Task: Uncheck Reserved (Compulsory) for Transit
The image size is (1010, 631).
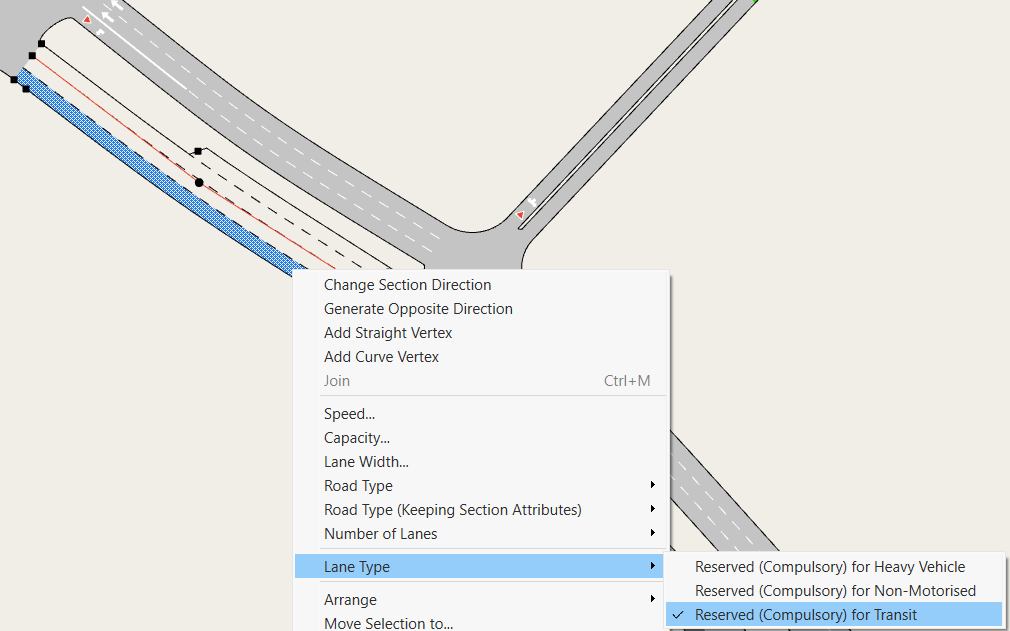Action: [805, 615]
